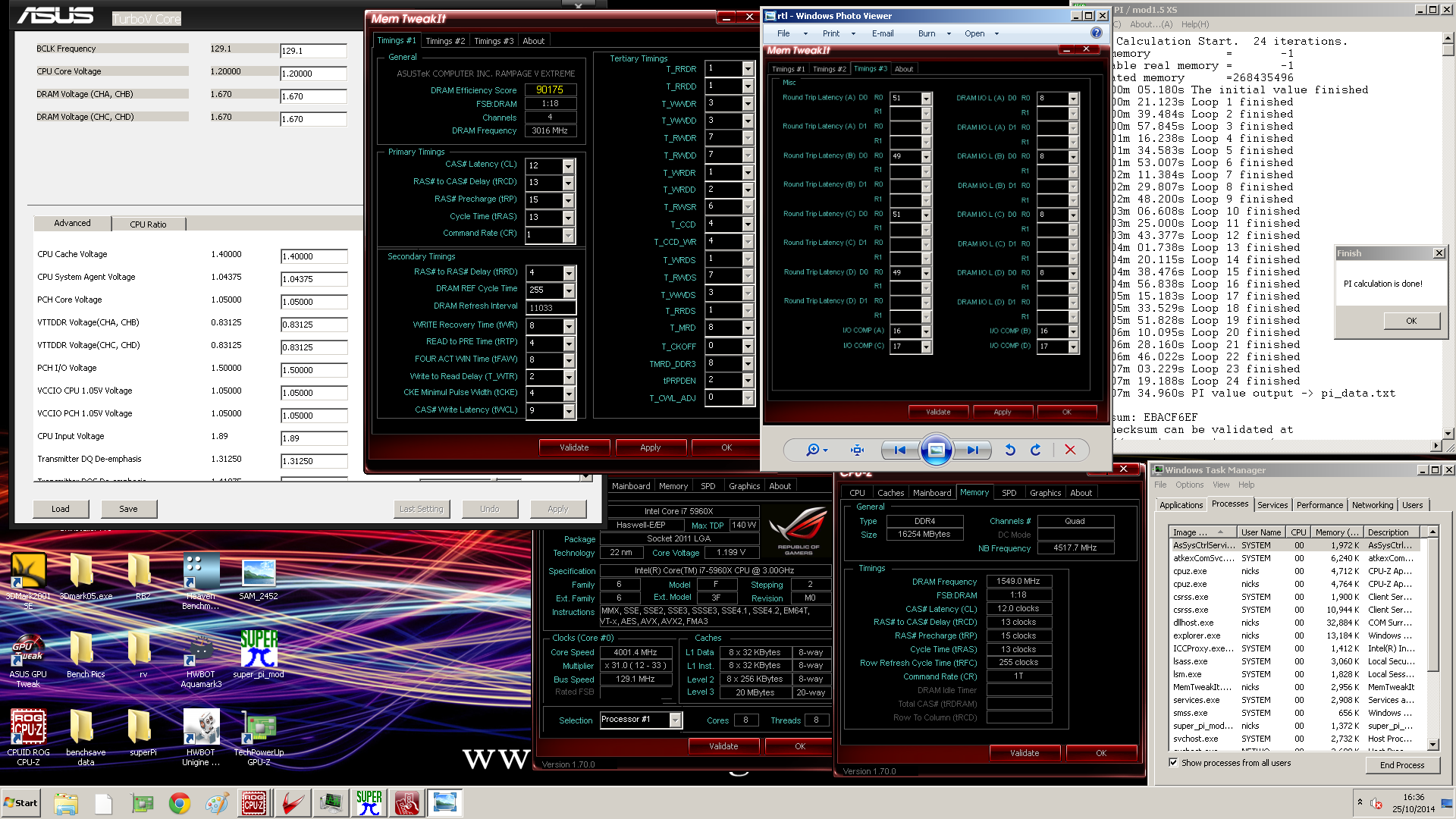The width and height of the screenshot is (1456, 819).
Task: Toggle Show processes from all users
Action: pos(1173,762)
